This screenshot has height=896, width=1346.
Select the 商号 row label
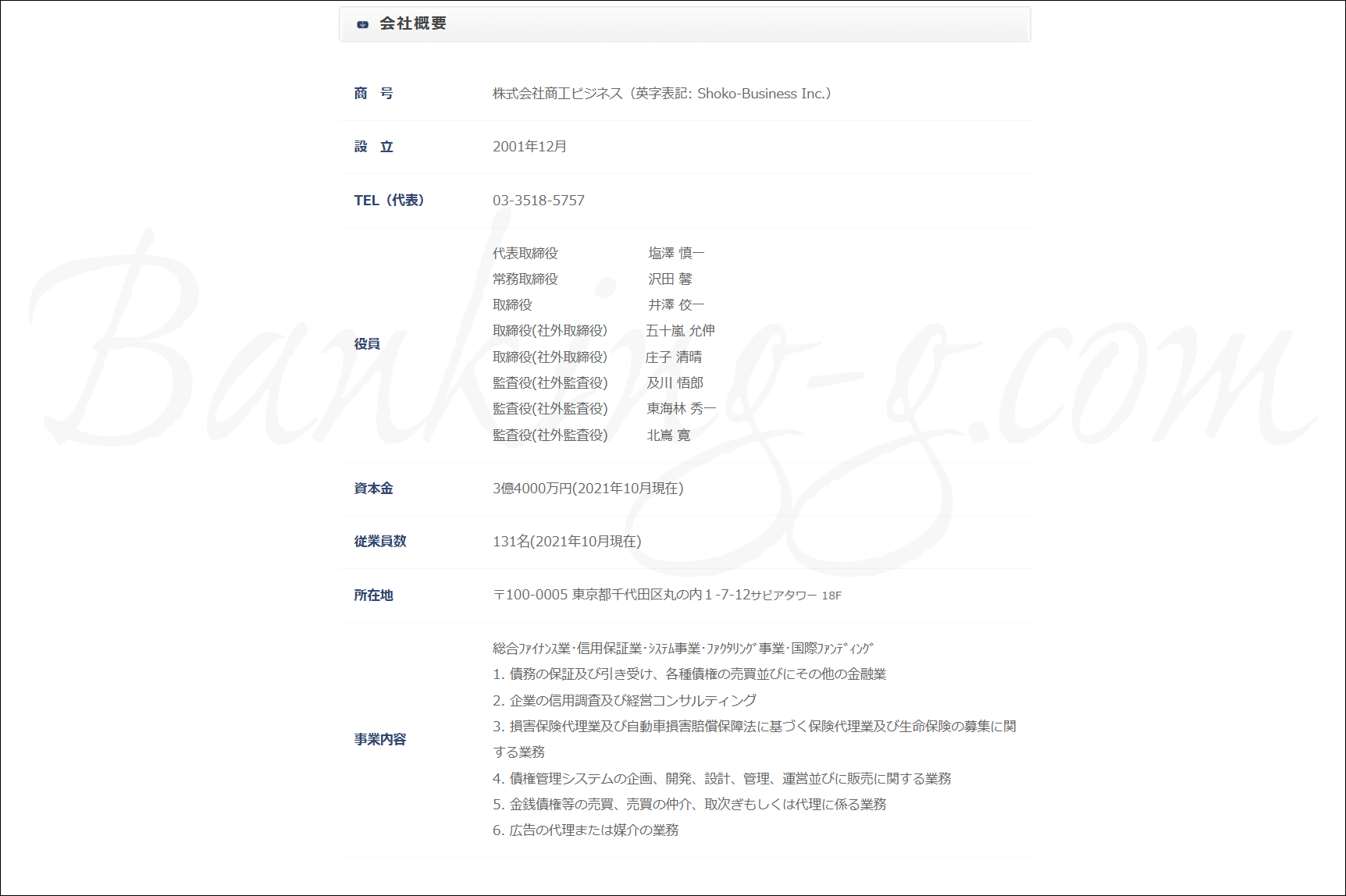click(373, 94)
